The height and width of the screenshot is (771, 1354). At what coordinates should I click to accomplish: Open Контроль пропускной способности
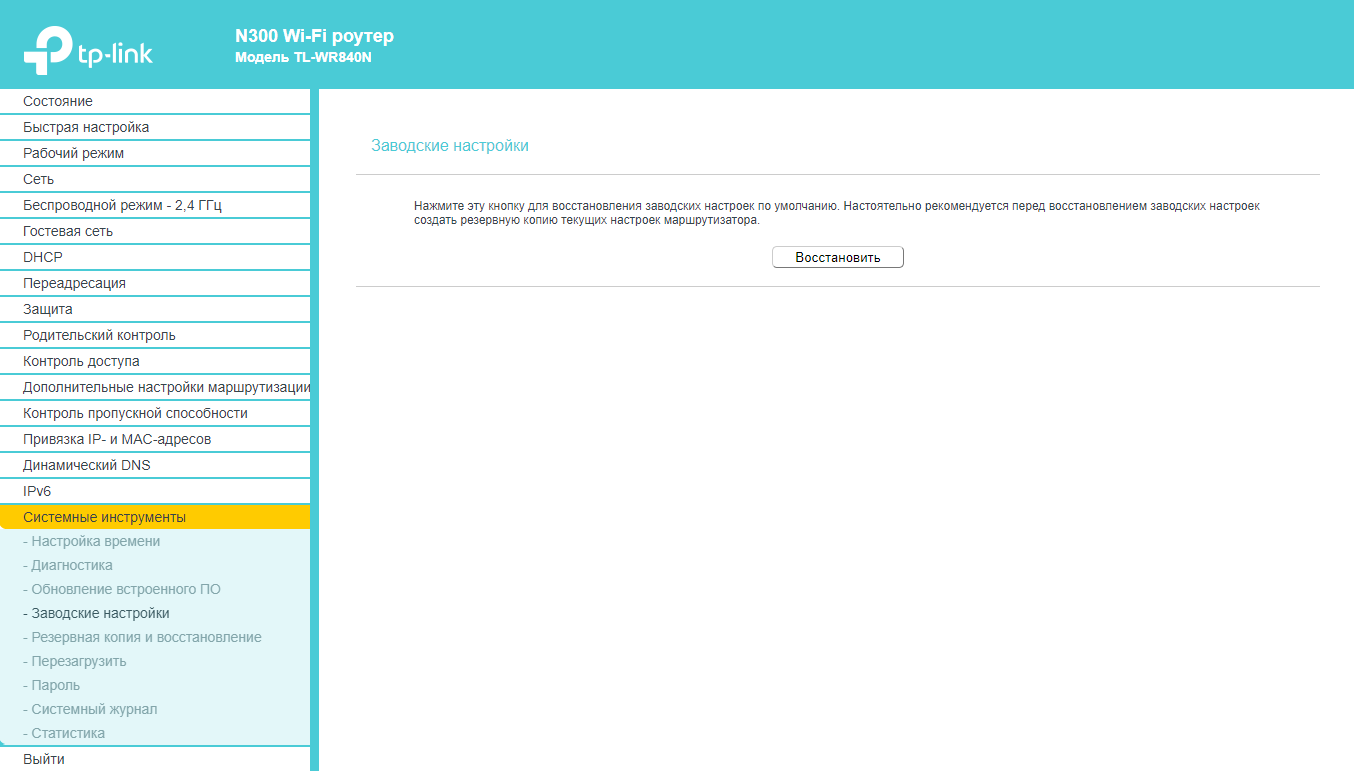(135, 413)
